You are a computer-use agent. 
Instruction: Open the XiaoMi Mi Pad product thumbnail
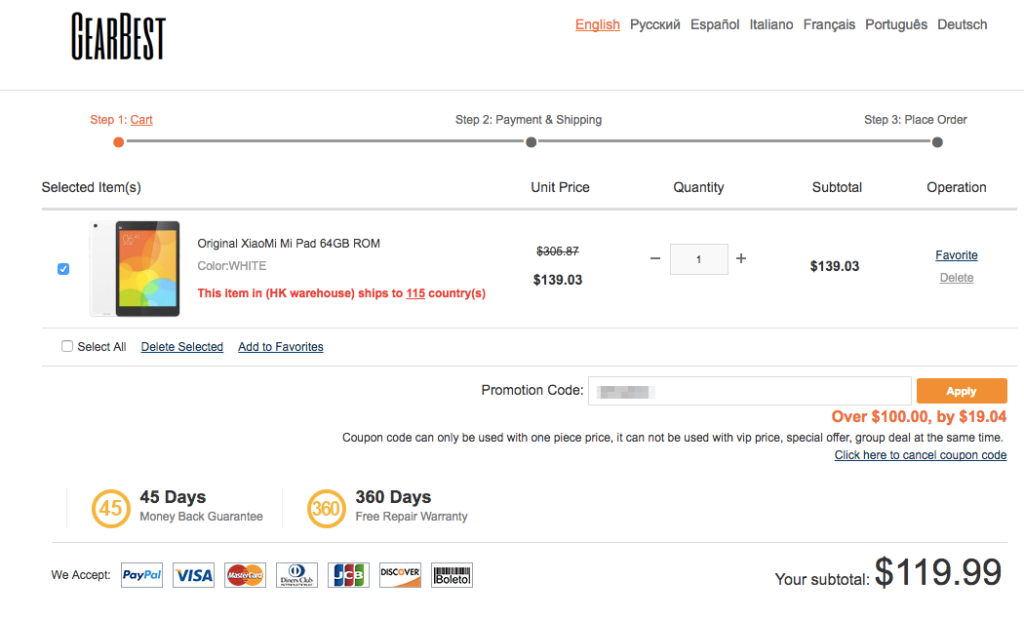pos(136,268)
